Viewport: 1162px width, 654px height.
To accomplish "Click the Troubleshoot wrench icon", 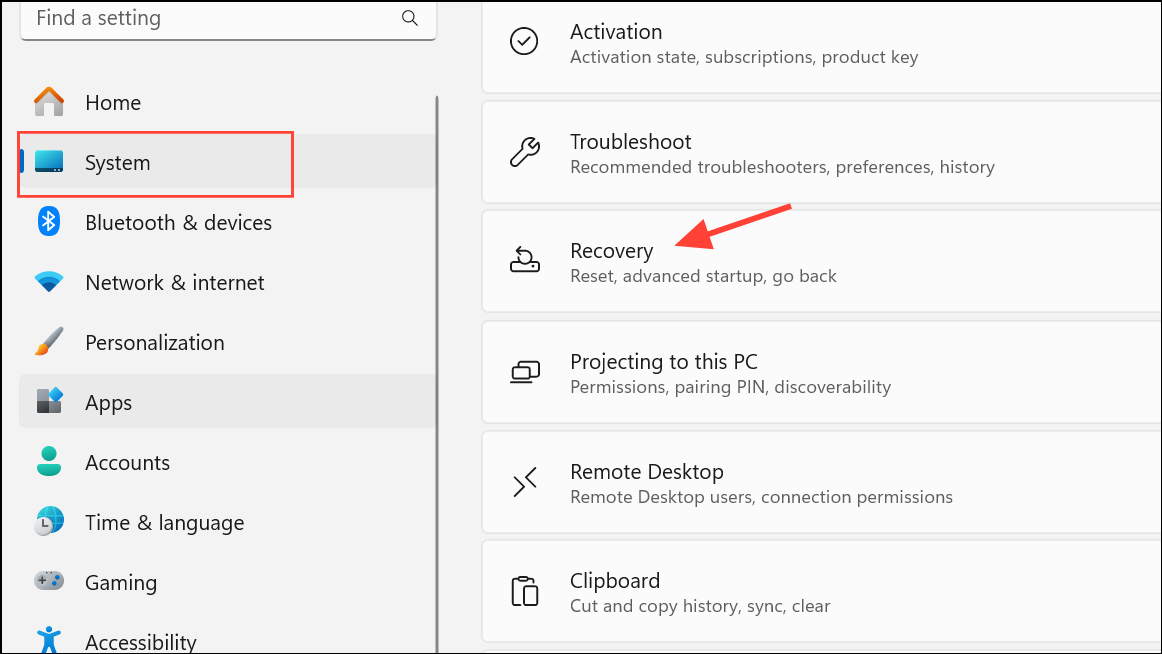I will [x=525, y=152].
